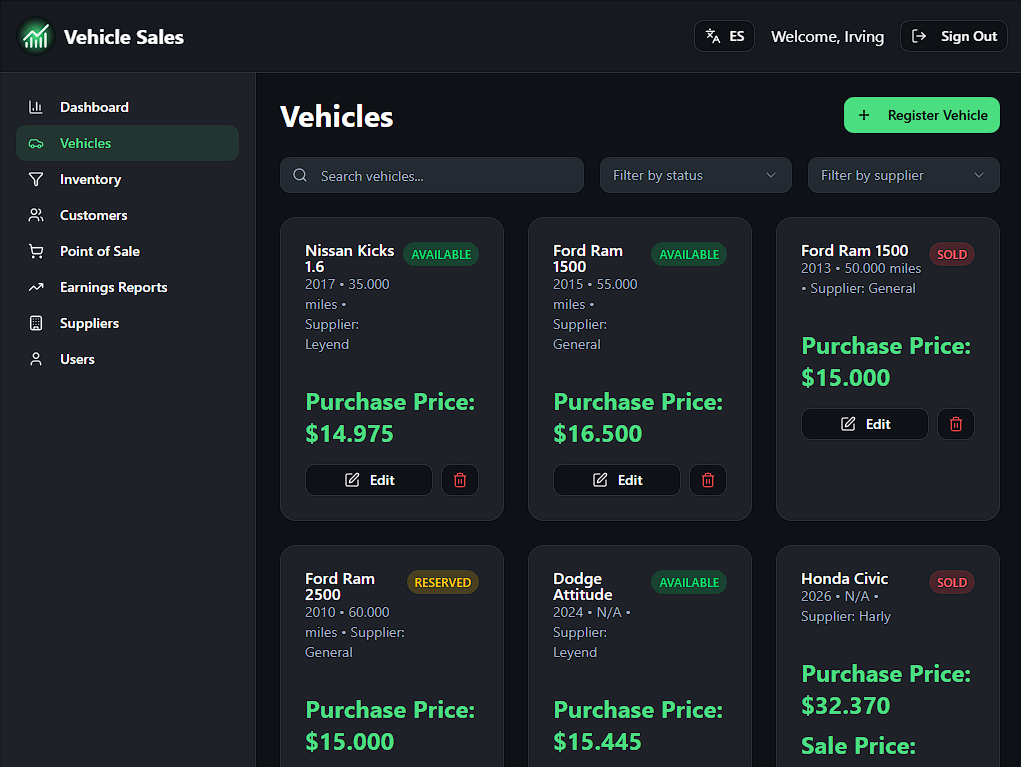Click AVAILABLE badge on Nissan Kicks
The image size is (1021, 767).
441,255
